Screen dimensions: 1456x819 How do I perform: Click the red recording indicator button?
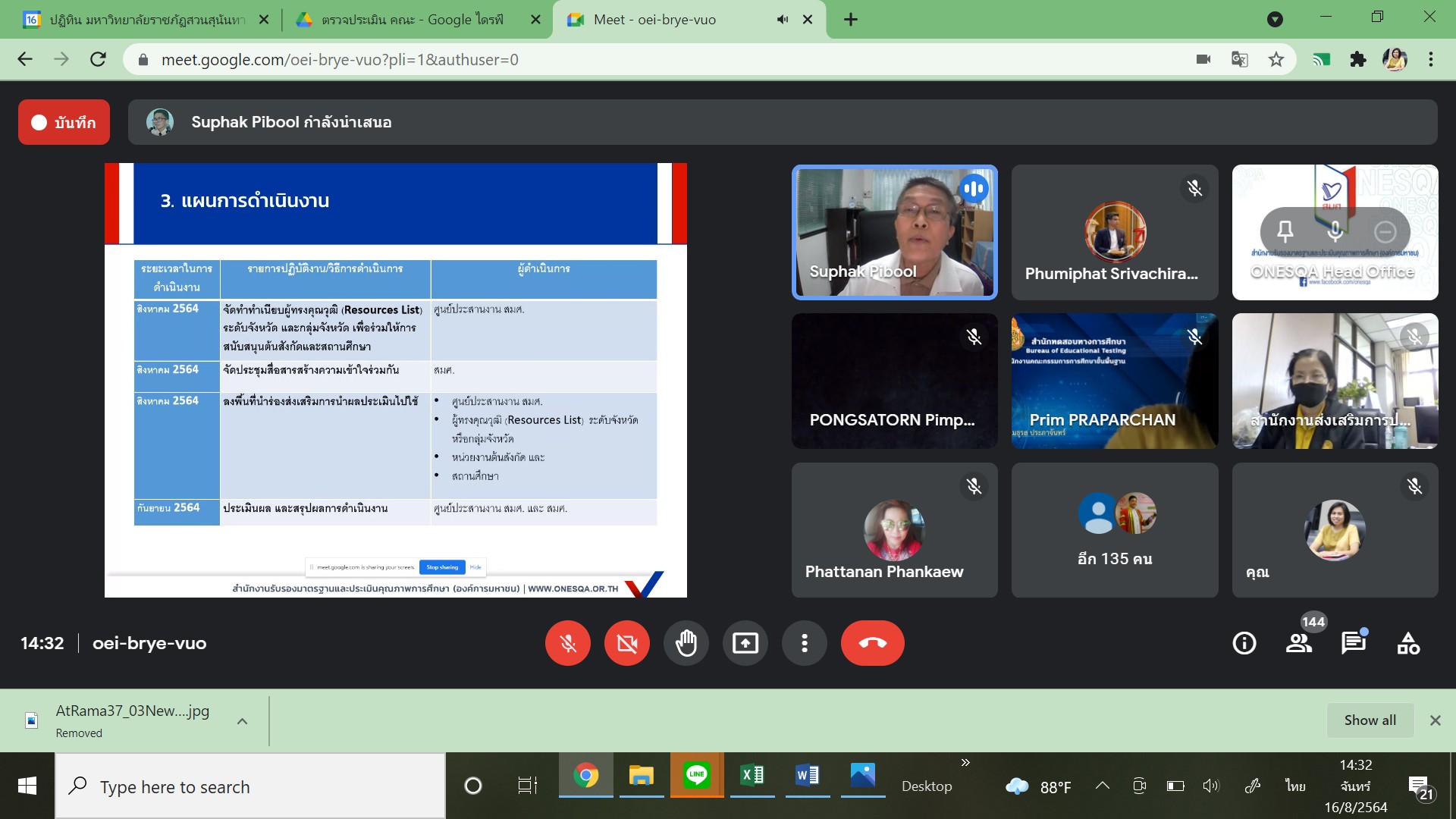64,122
